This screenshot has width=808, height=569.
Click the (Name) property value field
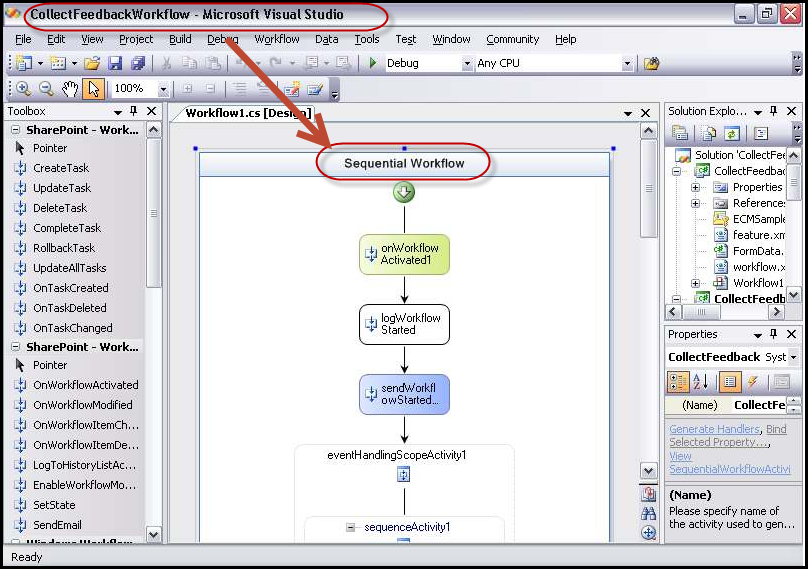click(x=759, y=405)
